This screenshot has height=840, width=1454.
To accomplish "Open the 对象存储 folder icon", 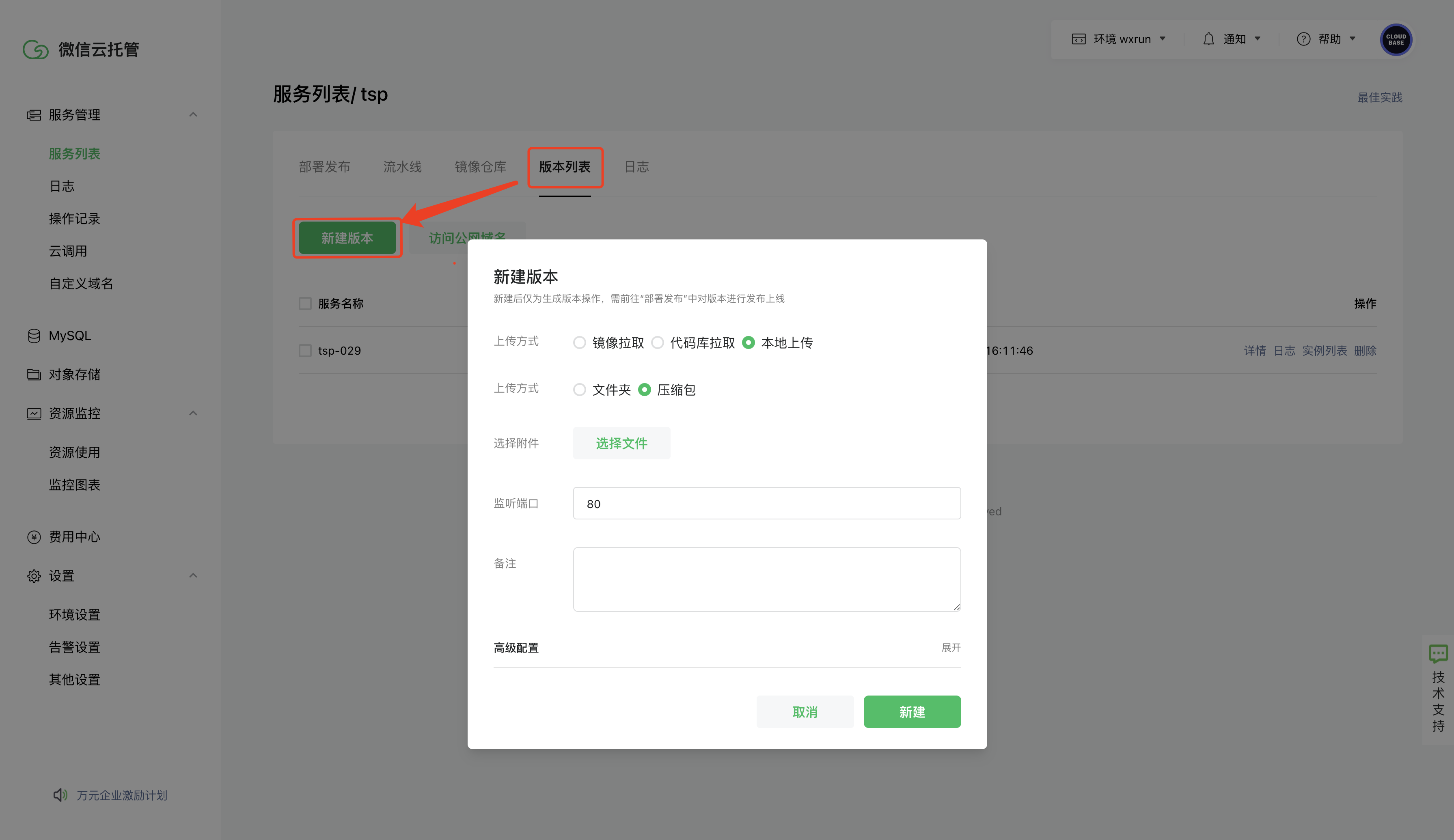I will tap(34, 375).
